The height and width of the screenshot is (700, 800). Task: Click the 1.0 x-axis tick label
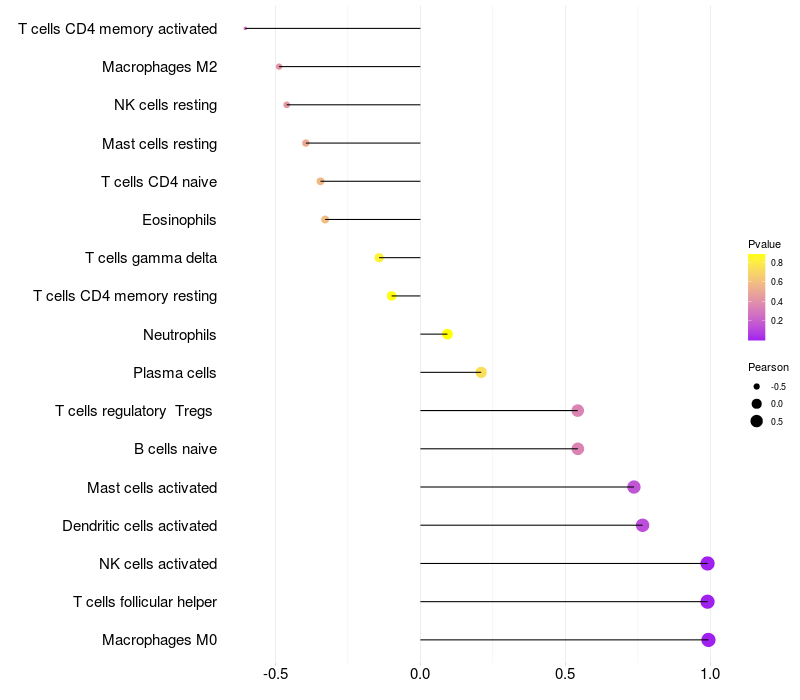(x=709, y=674)
